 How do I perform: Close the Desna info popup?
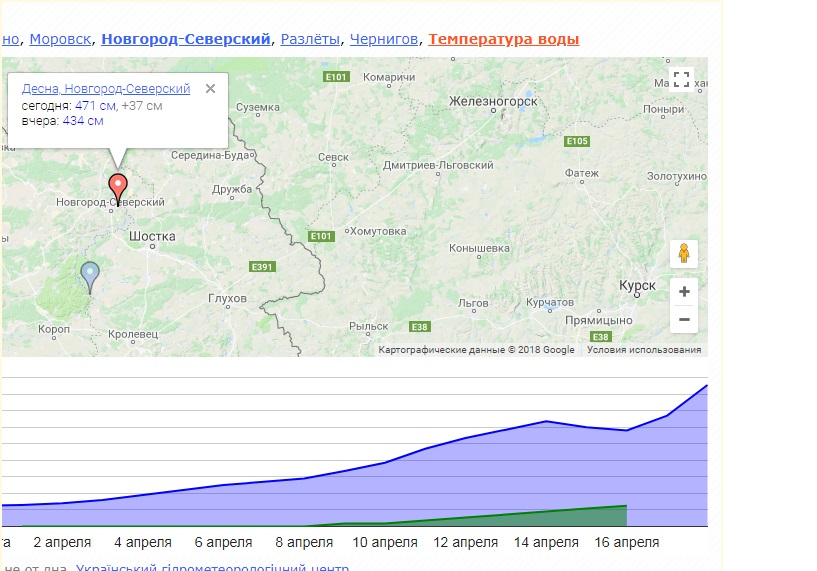tap(210, 88)
